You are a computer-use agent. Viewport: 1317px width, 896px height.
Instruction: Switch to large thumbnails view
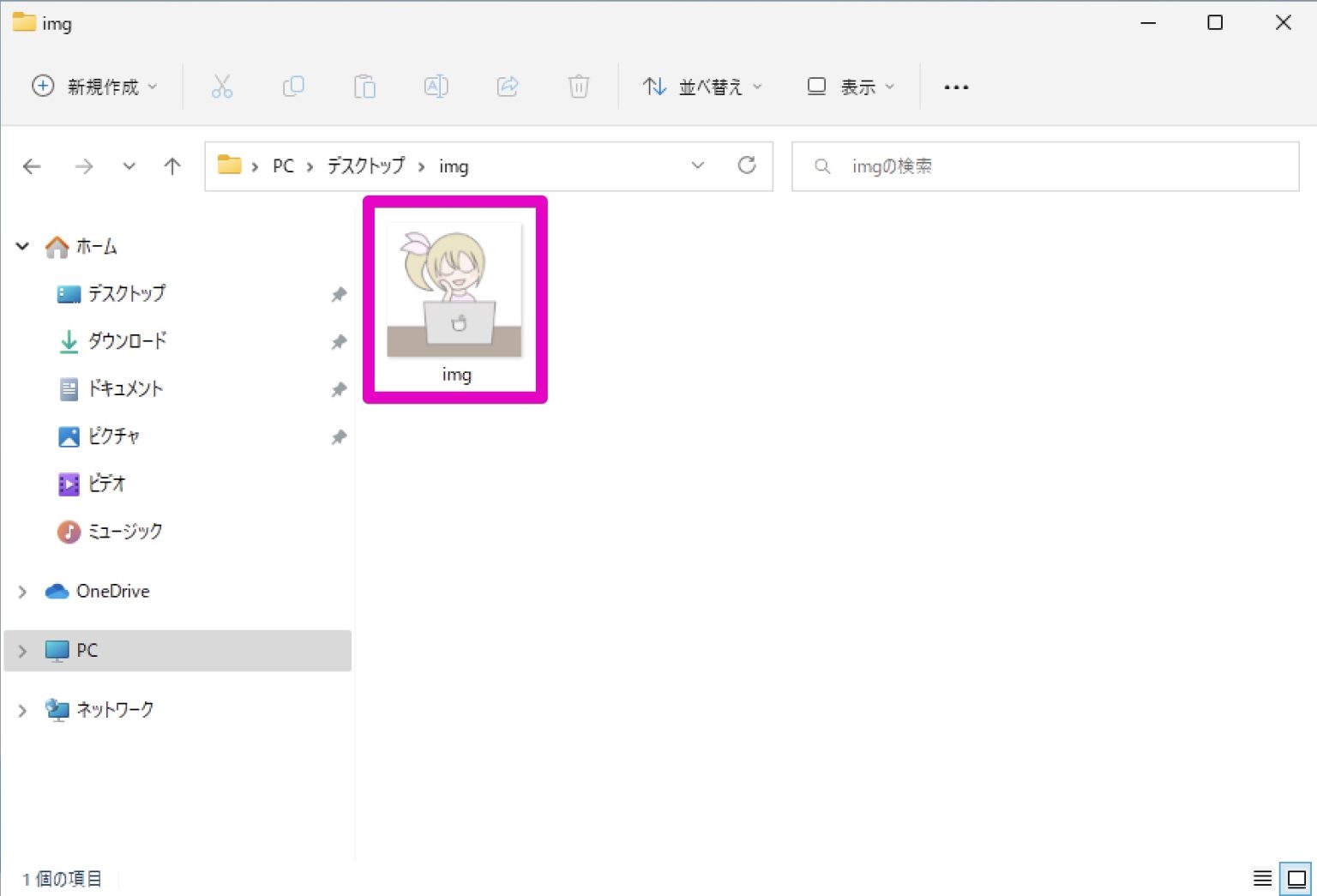point(1296,878)
